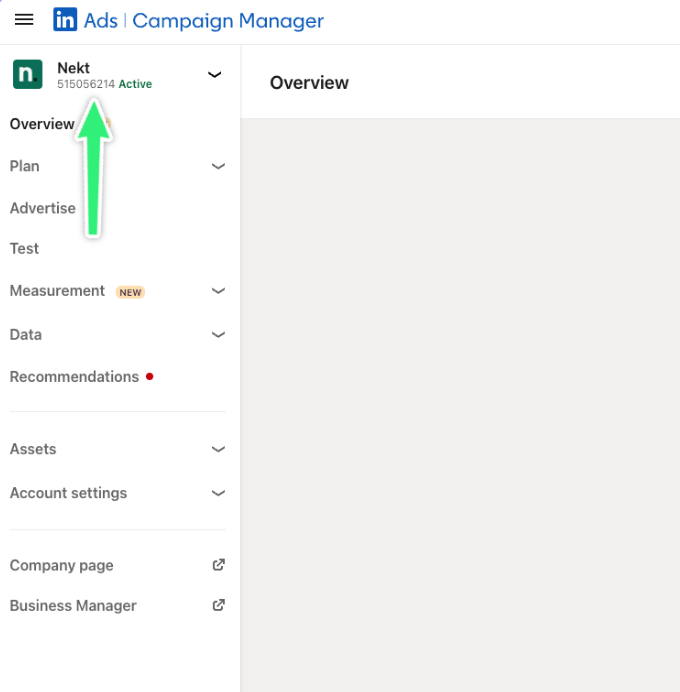Image resolution: width=680 pixels, height=692 pixels.
Task: Click the NEW badge beside Measurement
Action: pos(130,292)
